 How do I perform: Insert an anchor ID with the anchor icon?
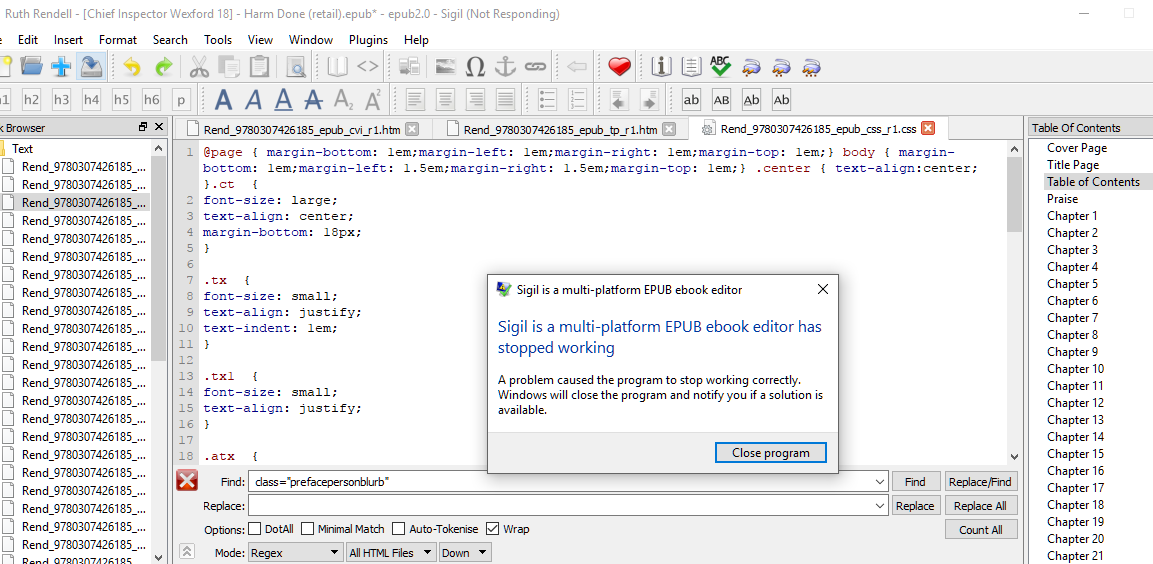point(505,67)
